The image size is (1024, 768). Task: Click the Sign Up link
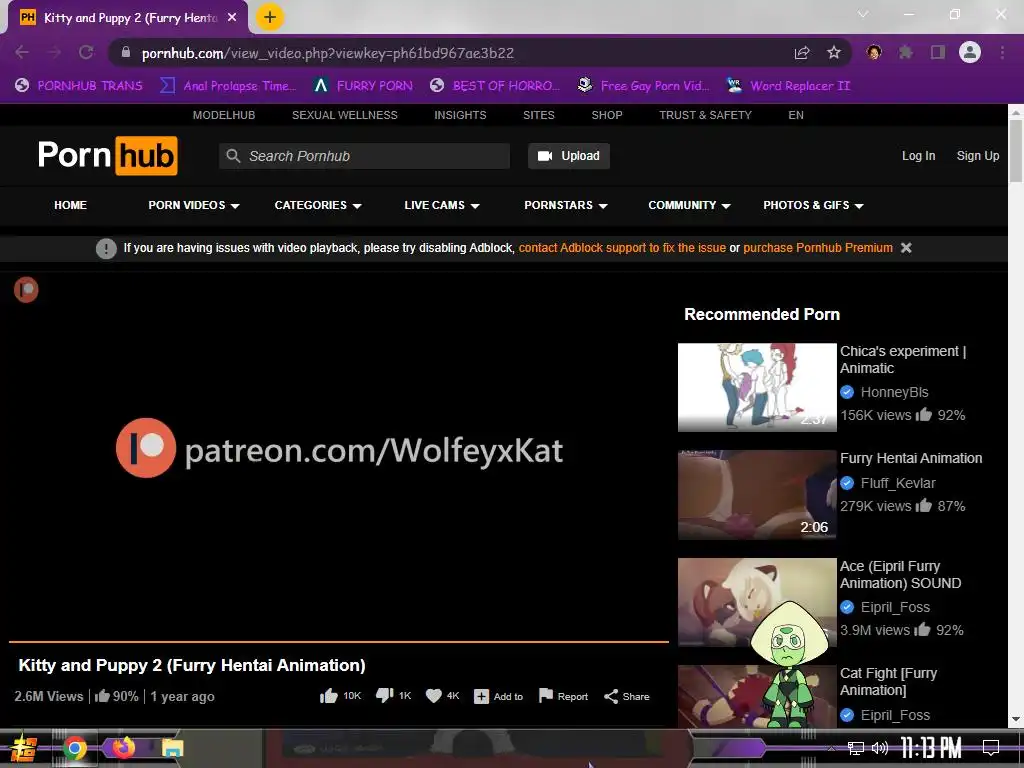pyautogui.click(x=978, y=155)
